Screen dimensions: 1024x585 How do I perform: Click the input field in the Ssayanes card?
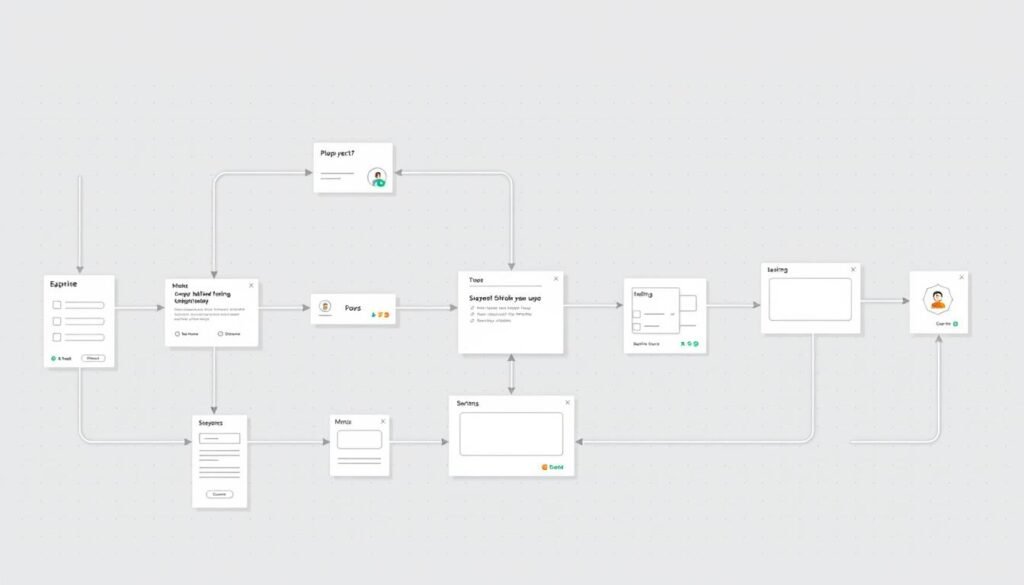(219, 439)
